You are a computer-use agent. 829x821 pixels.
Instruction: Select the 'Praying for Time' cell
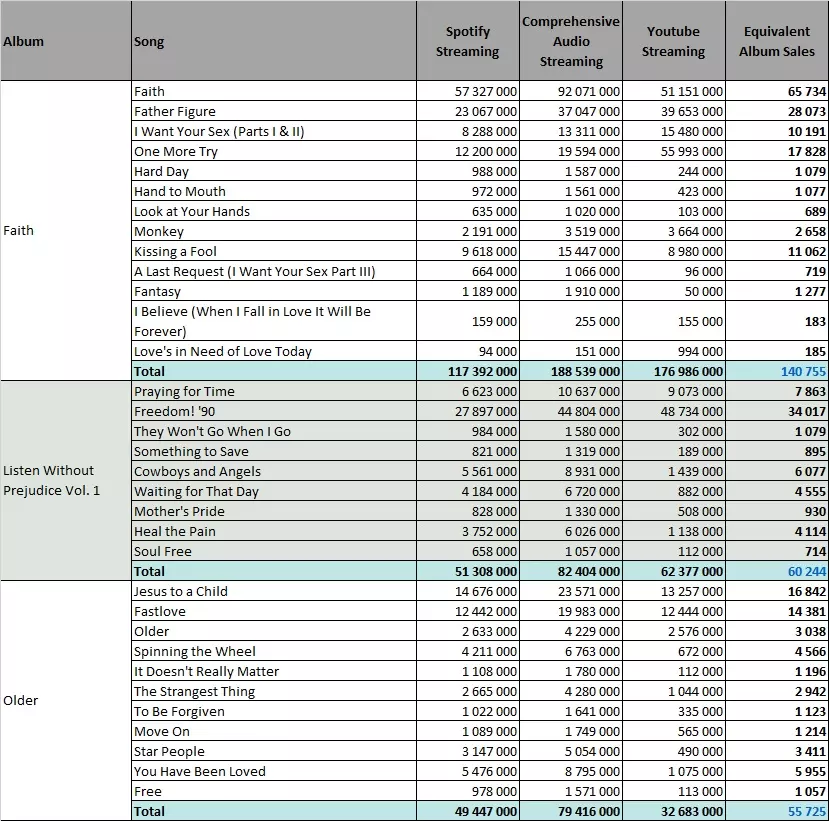point(274,391)
